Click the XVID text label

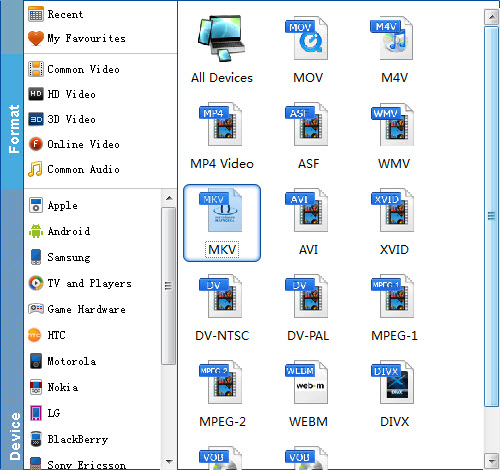tap(394, 250)
